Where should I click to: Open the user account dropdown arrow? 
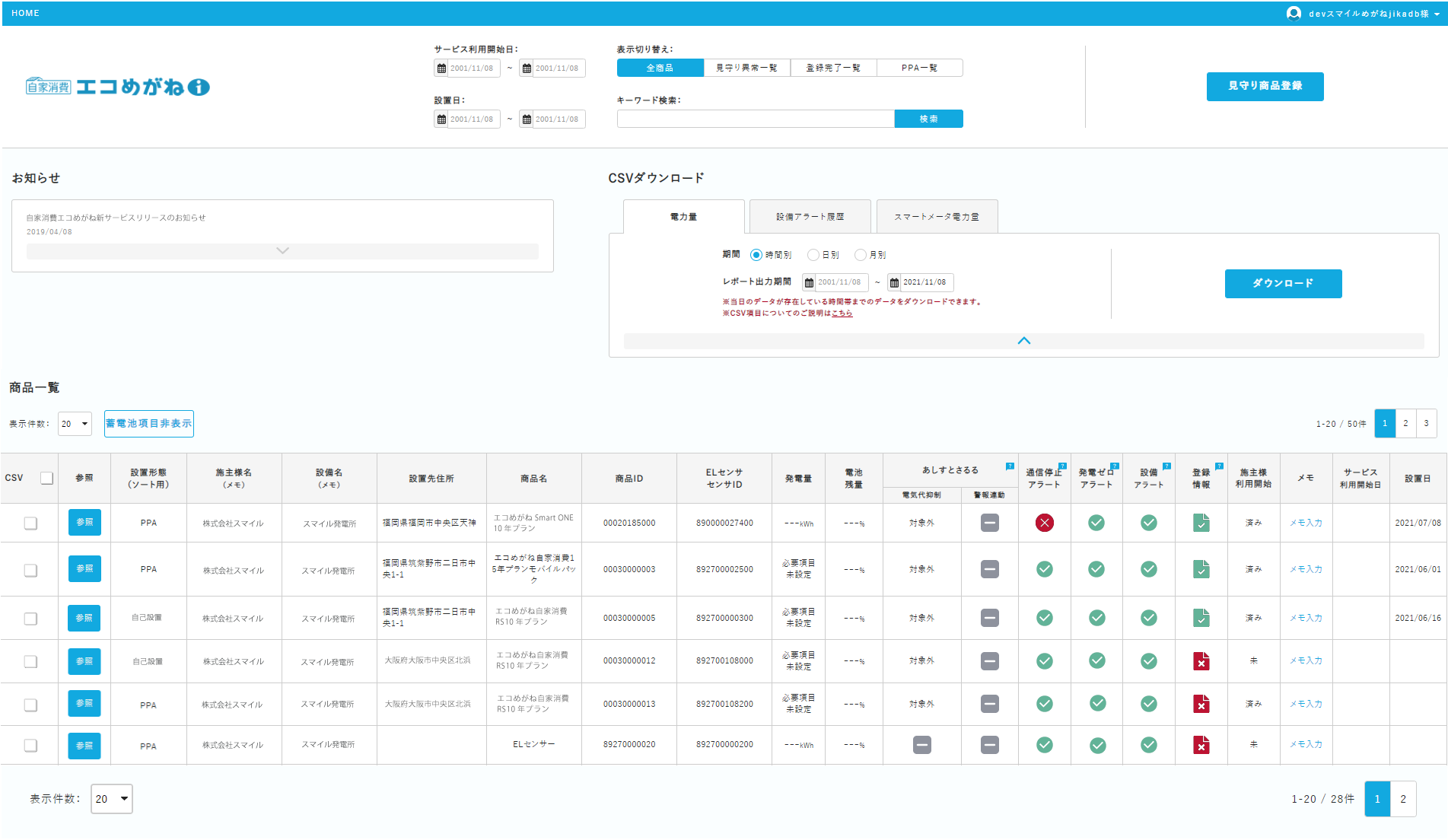coord(1437,14)
